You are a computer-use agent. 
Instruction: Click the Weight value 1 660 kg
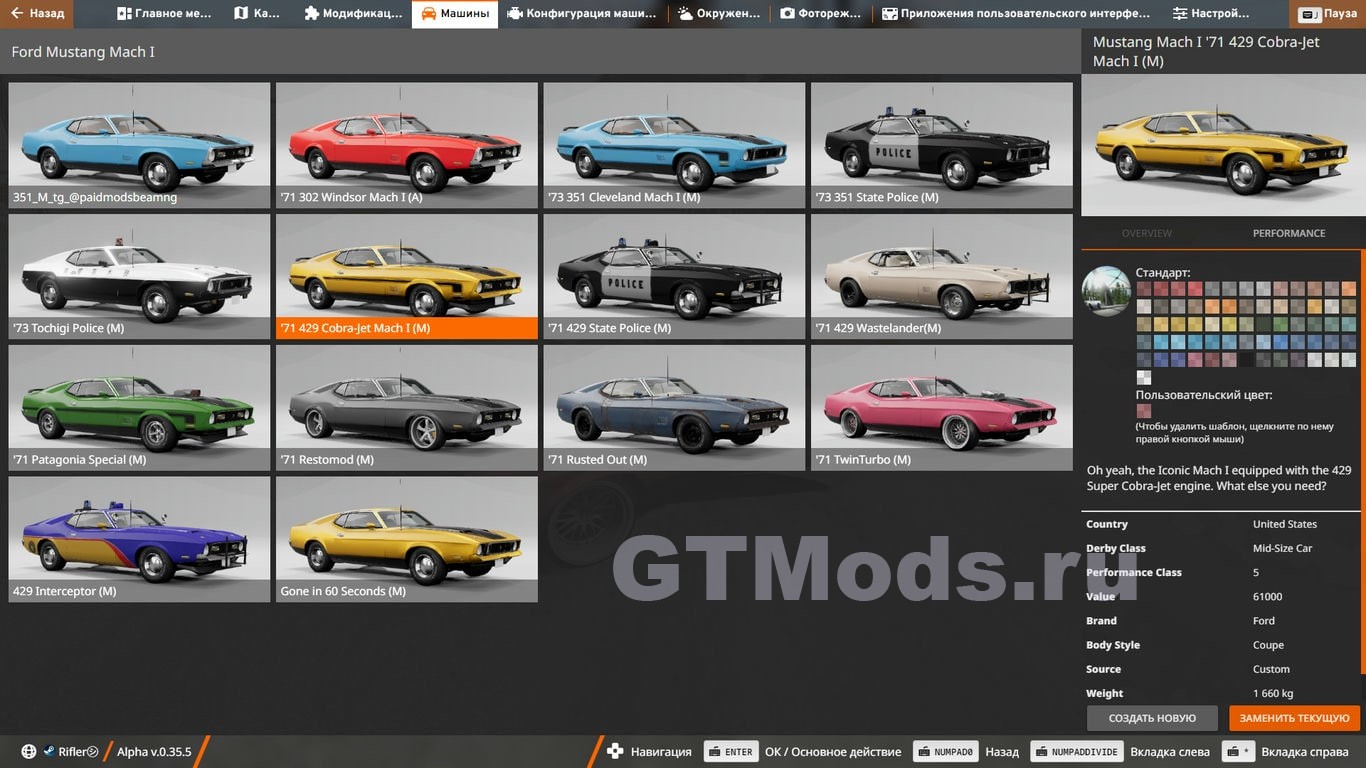tap(1273, 693)
